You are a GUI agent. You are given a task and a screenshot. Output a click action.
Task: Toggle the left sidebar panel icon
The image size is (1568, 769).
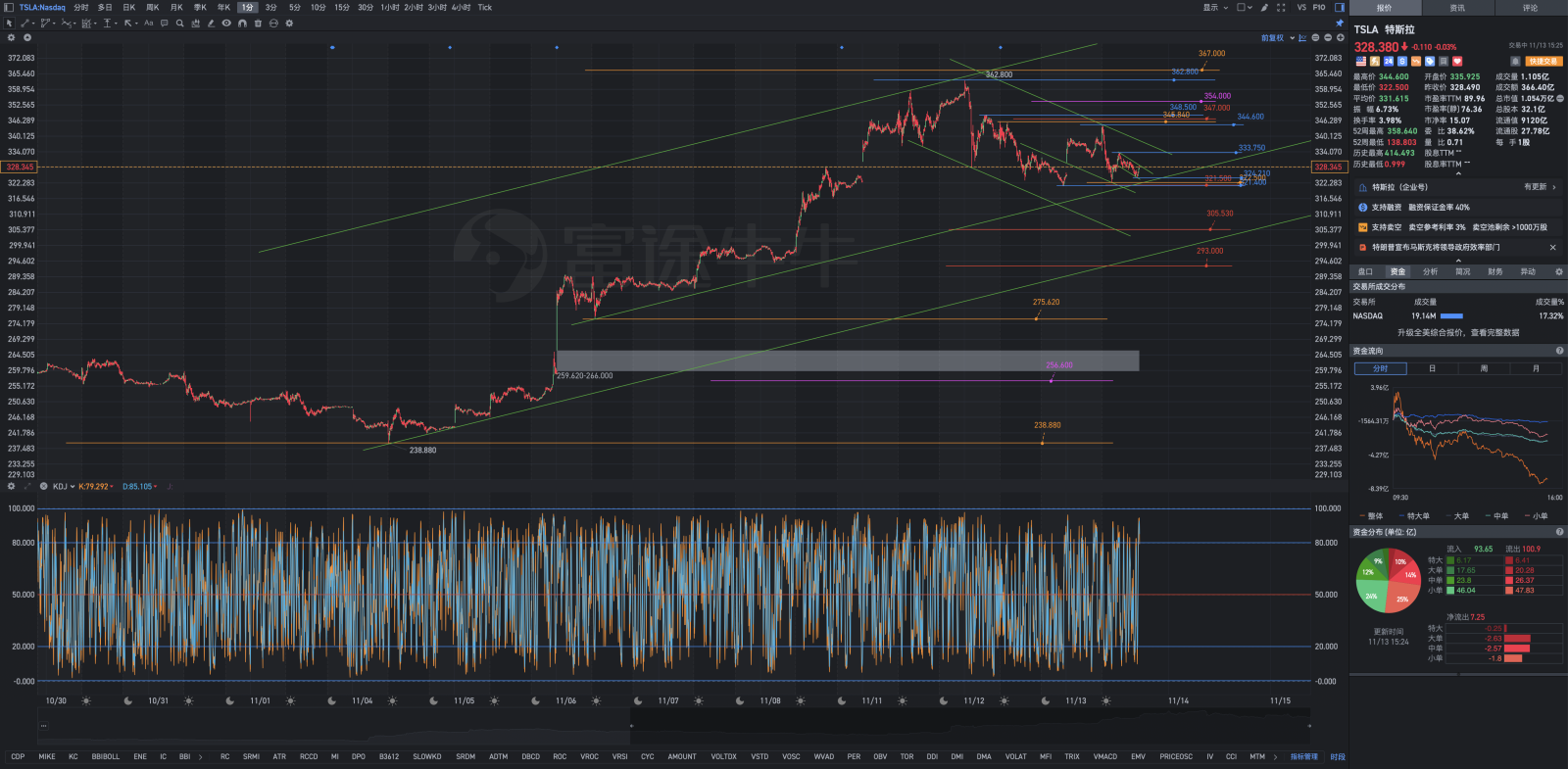click(x=9, y=7)
